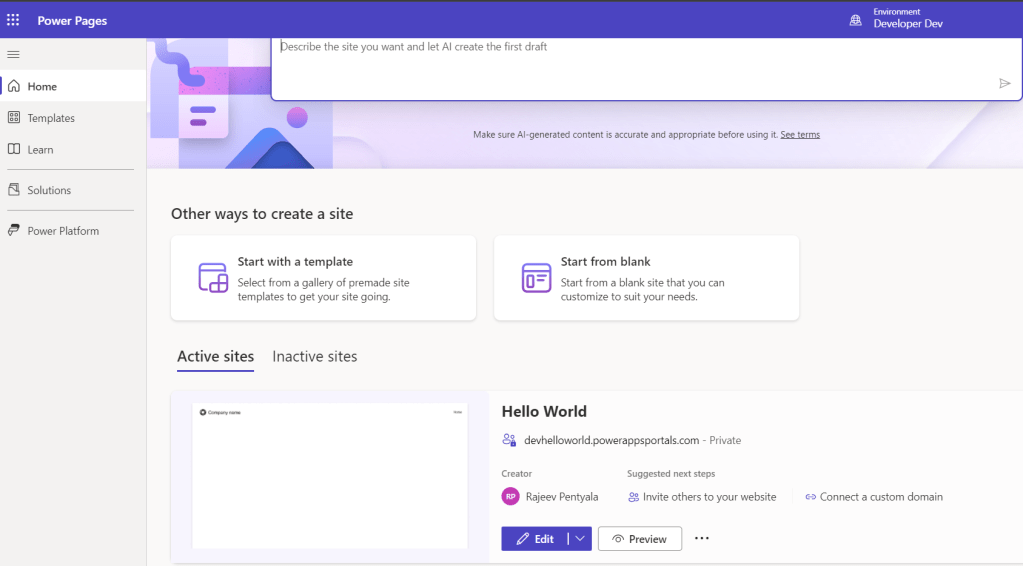Click the Edit button for Hello World
The height and width of the screenshot is (566, 1023).
tap(535, 539)
